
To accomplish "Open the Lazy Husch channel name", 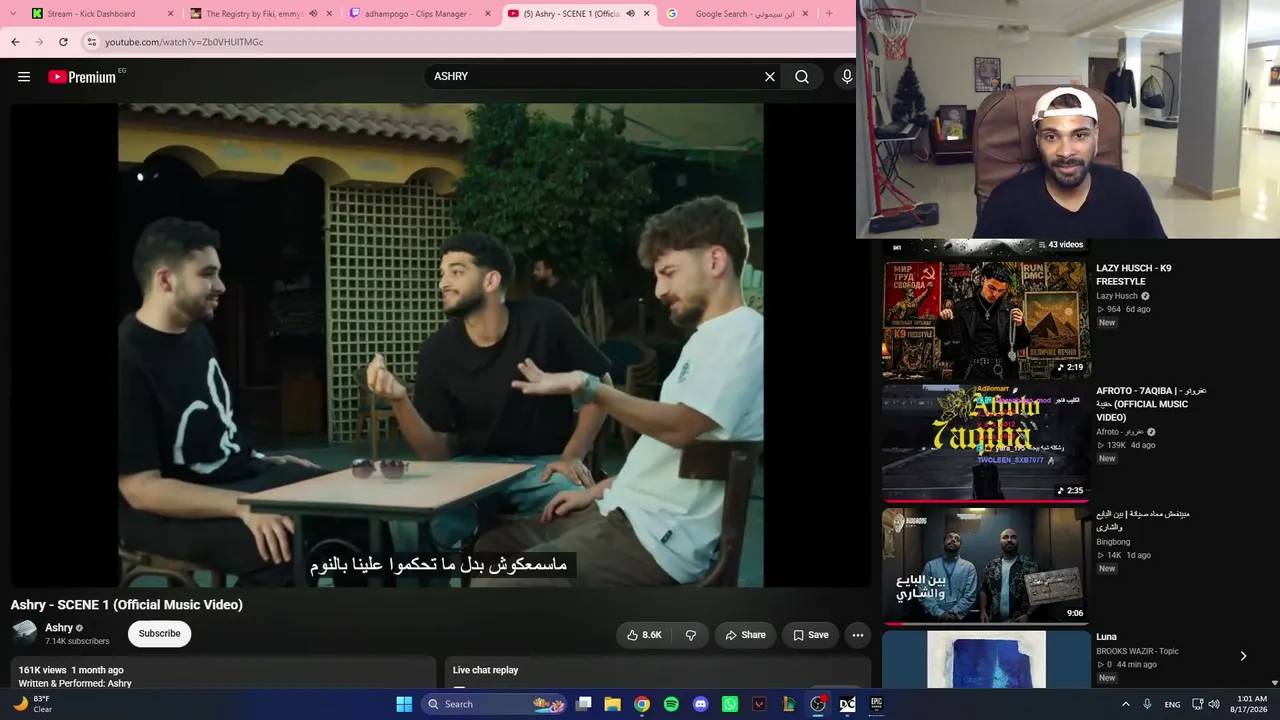I will tap(1117, 296).
